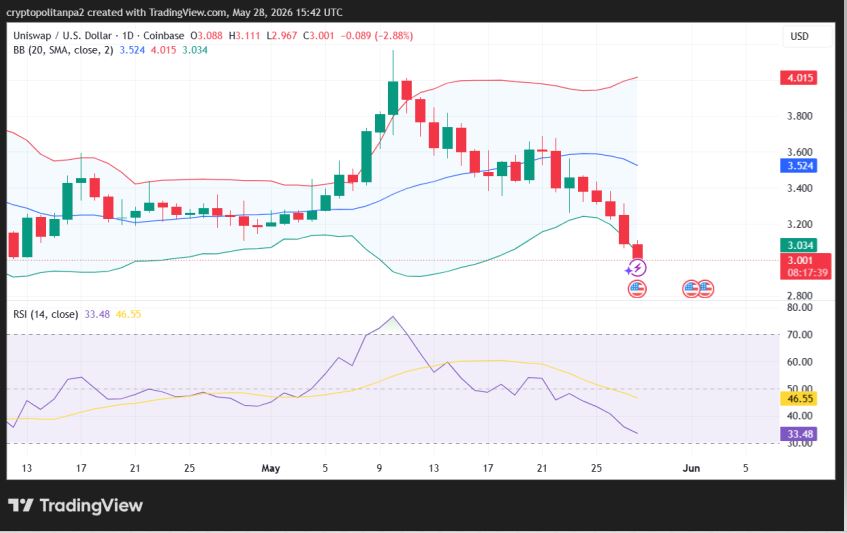Click the purple lightning bolt icon below last candle
Screen dimensions: 847x533
coord(636,268)
